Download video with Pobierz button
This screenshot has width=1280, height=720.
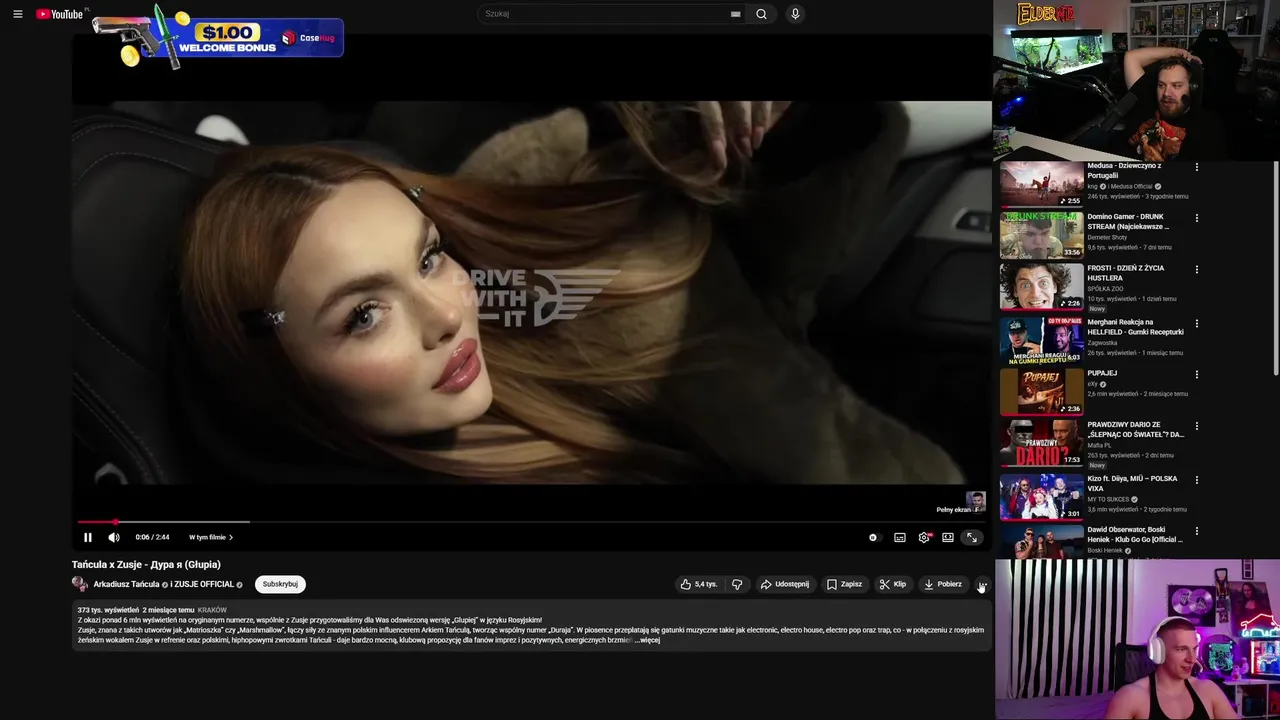(x=943, y=584)
